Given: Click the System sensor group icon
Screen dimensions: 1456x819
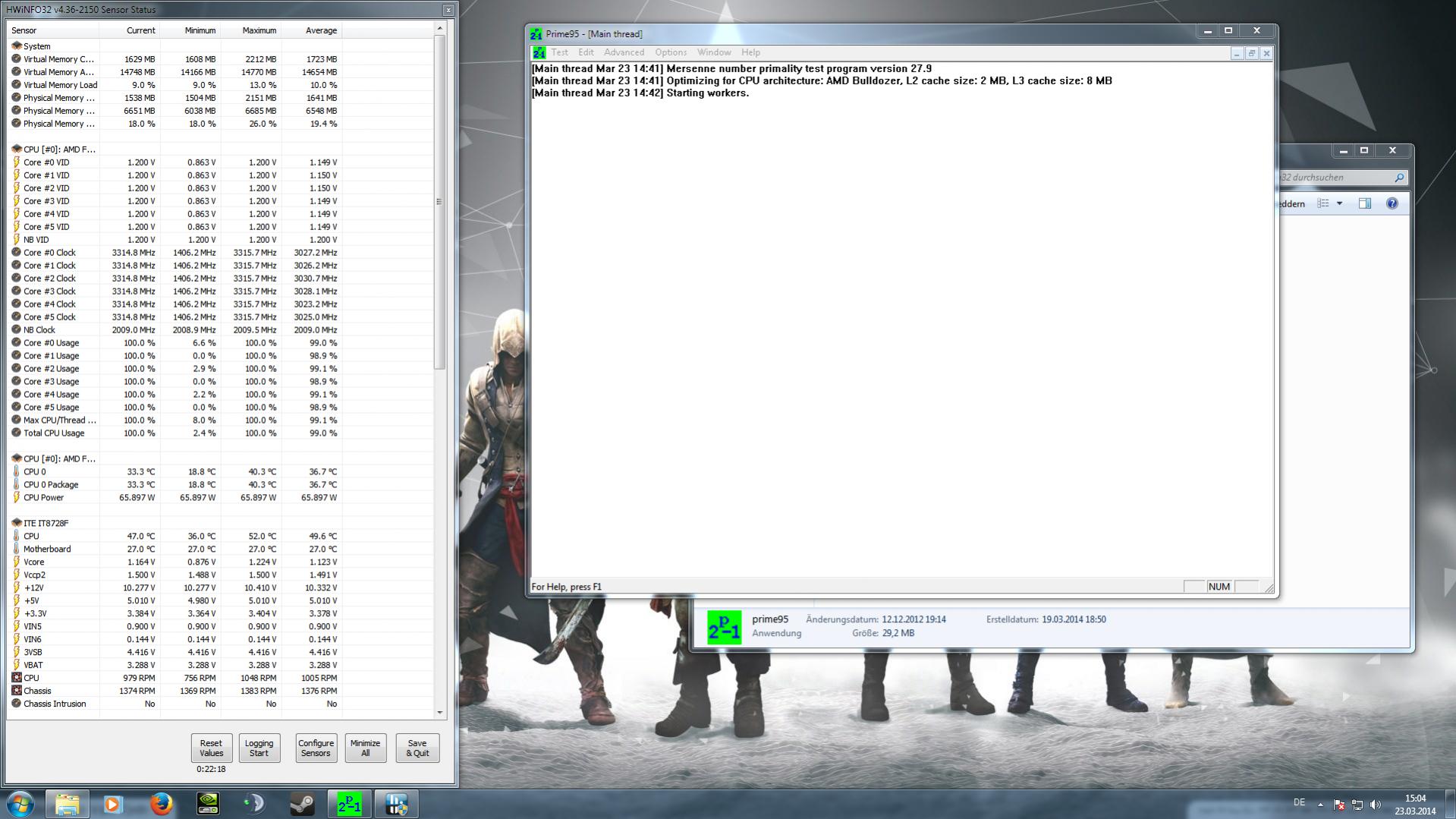Looking at the screenshot, I should pyautogui.click(x=17, y=46).
